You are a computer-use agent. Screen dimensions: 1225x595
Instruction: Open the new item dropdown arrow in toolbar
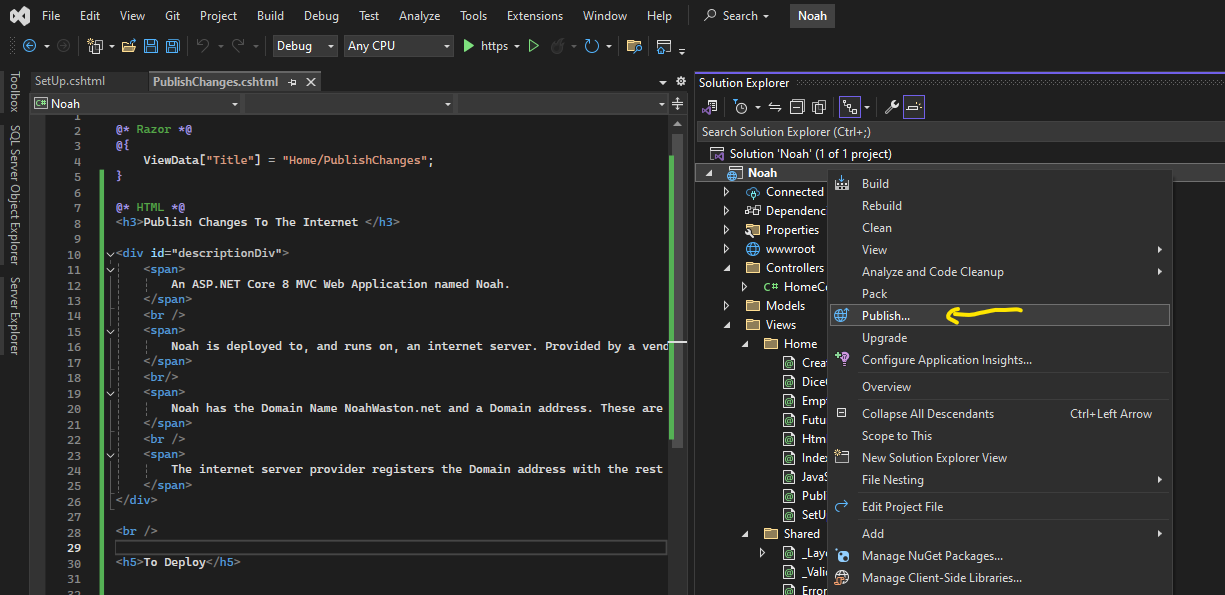(110, 47)
